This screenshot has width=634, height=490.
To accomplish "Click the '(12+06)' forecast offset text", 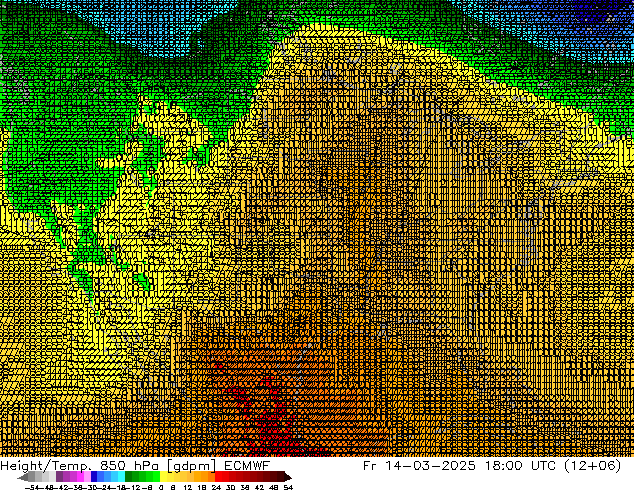I will 592,466.
